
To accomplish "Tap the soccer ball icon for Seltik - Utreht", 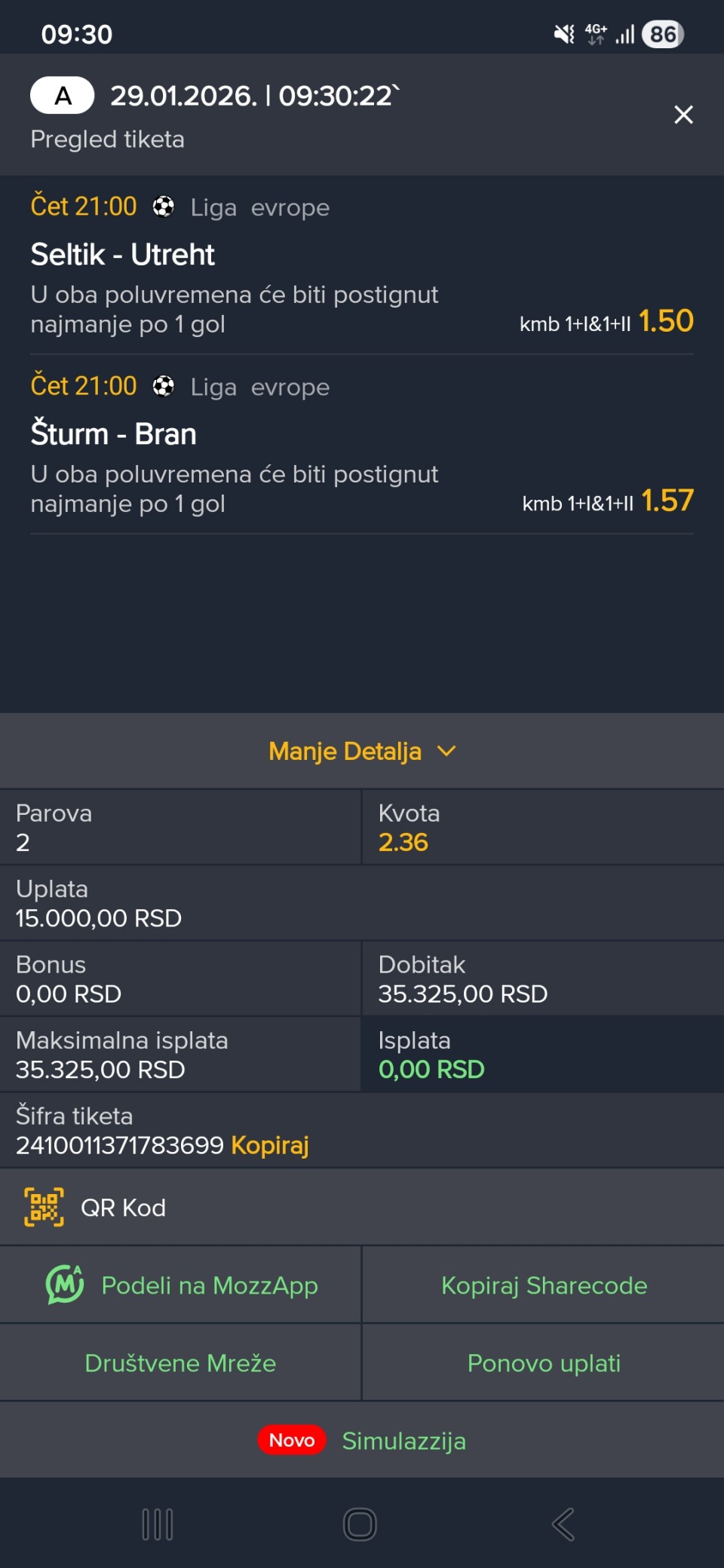I will [x=164, y=207].
